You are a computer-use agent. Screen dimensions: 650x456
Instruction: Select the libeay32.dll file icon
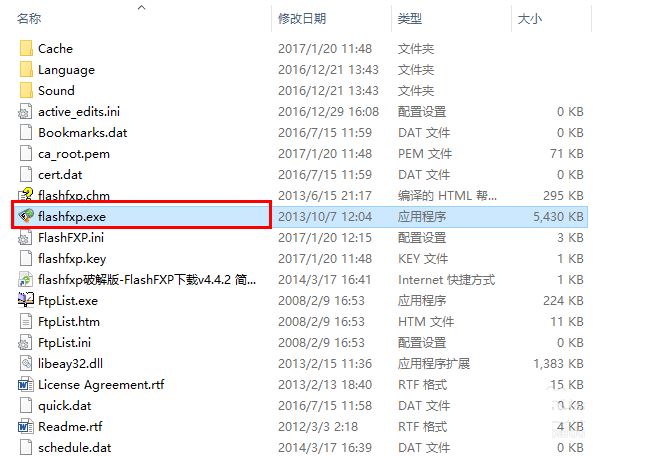click(26, 364)
